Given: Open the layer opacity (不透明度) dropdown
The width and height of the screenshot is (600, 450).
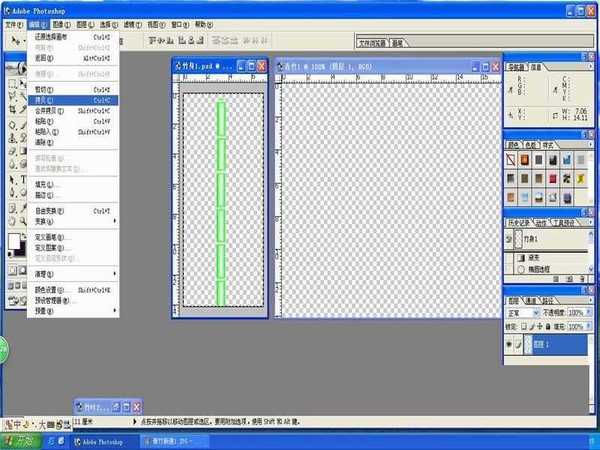Looking at the screenshot, I should coord(590,312).
